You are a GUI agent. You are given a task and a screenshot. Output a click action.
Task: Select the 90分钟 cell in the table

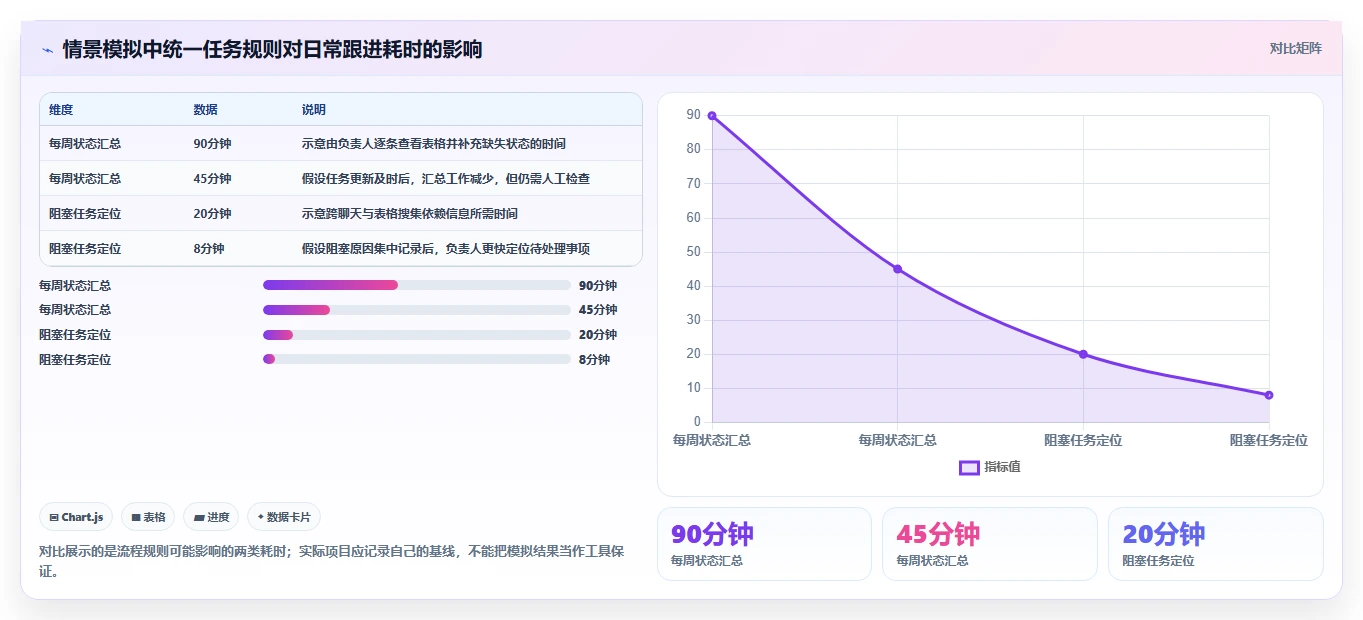212,144
